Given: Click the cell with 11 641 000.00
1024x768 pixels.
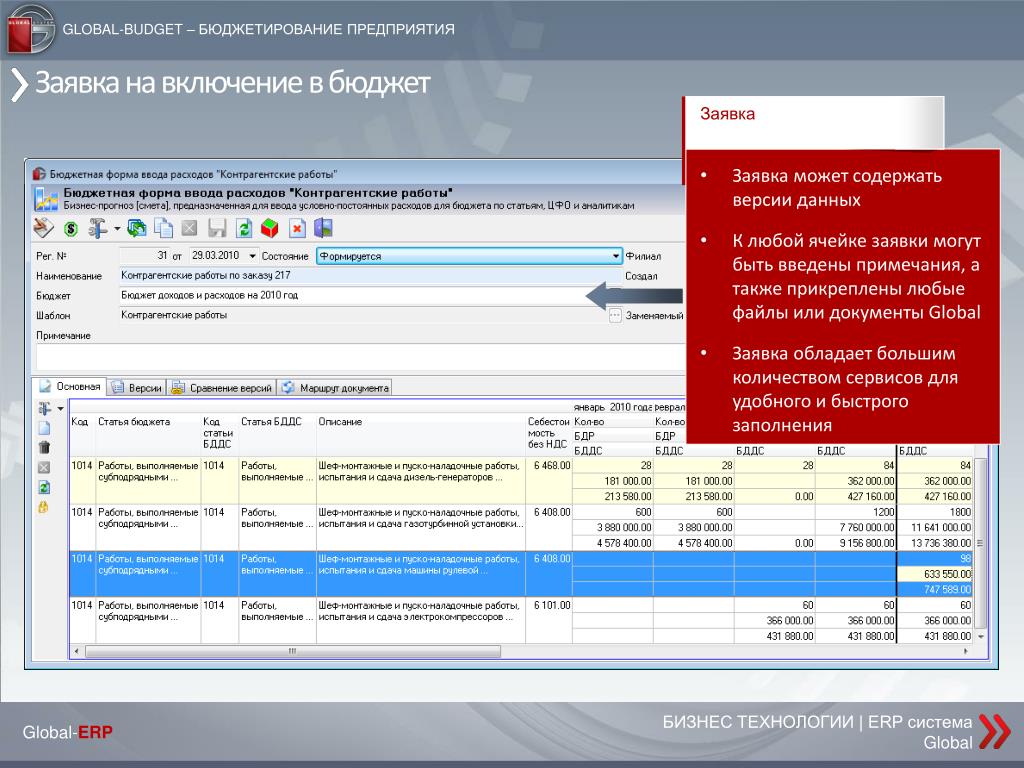Looking at the screenshot, I should click(x=935, y=528).
